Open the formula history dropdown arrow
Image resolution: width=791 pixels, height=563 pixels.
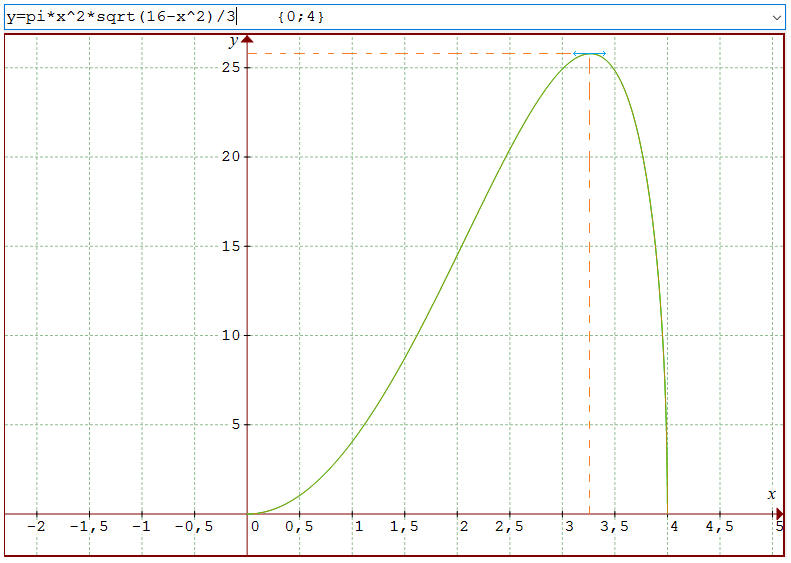777,17
